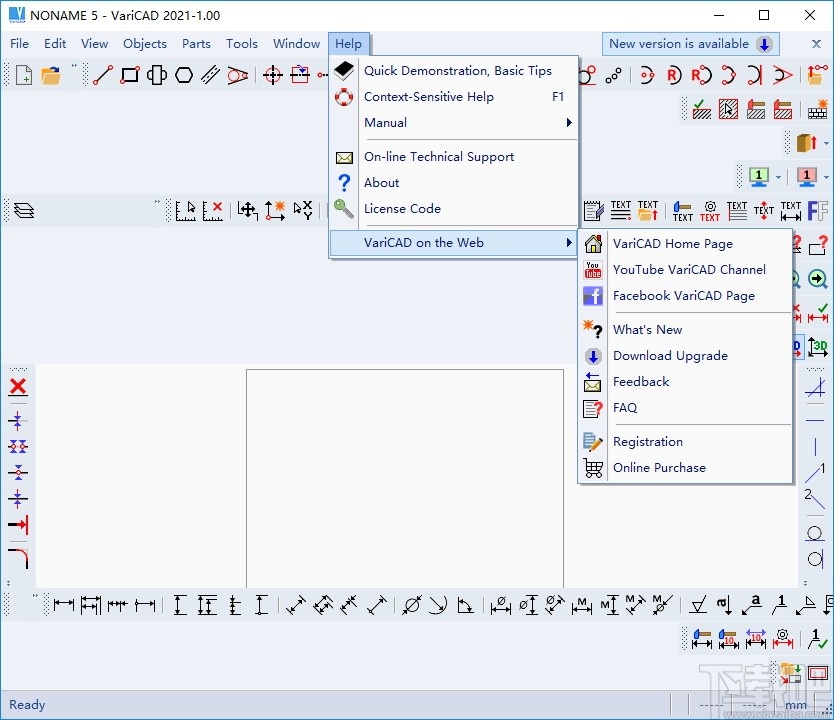The image size is (834, 720).
Task: Open Facebook VariCAD Page
Action: coord(685,296)
